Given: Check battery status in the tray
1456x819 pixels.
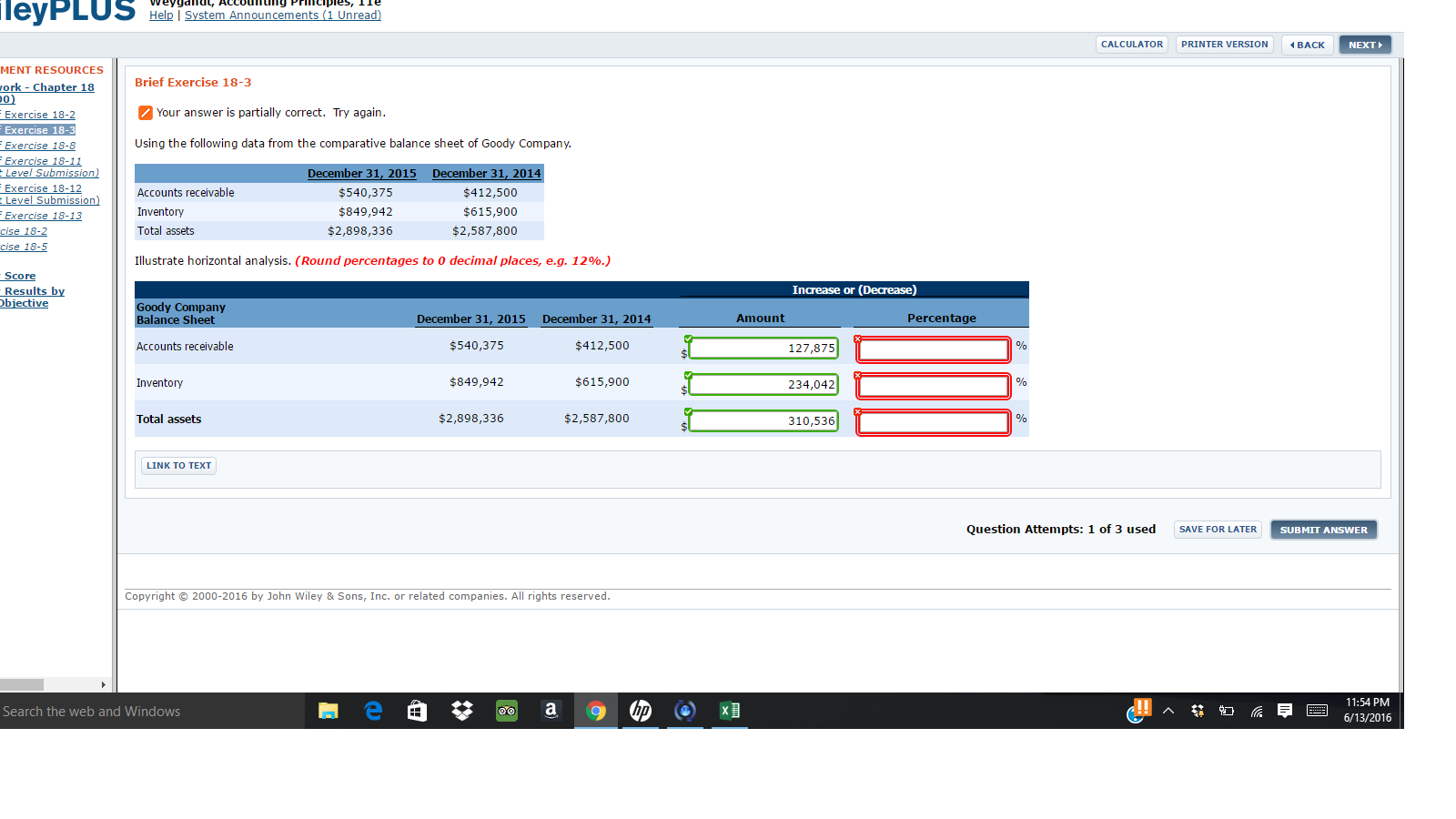Looking at the screenshot, I should pos(1227,711).
